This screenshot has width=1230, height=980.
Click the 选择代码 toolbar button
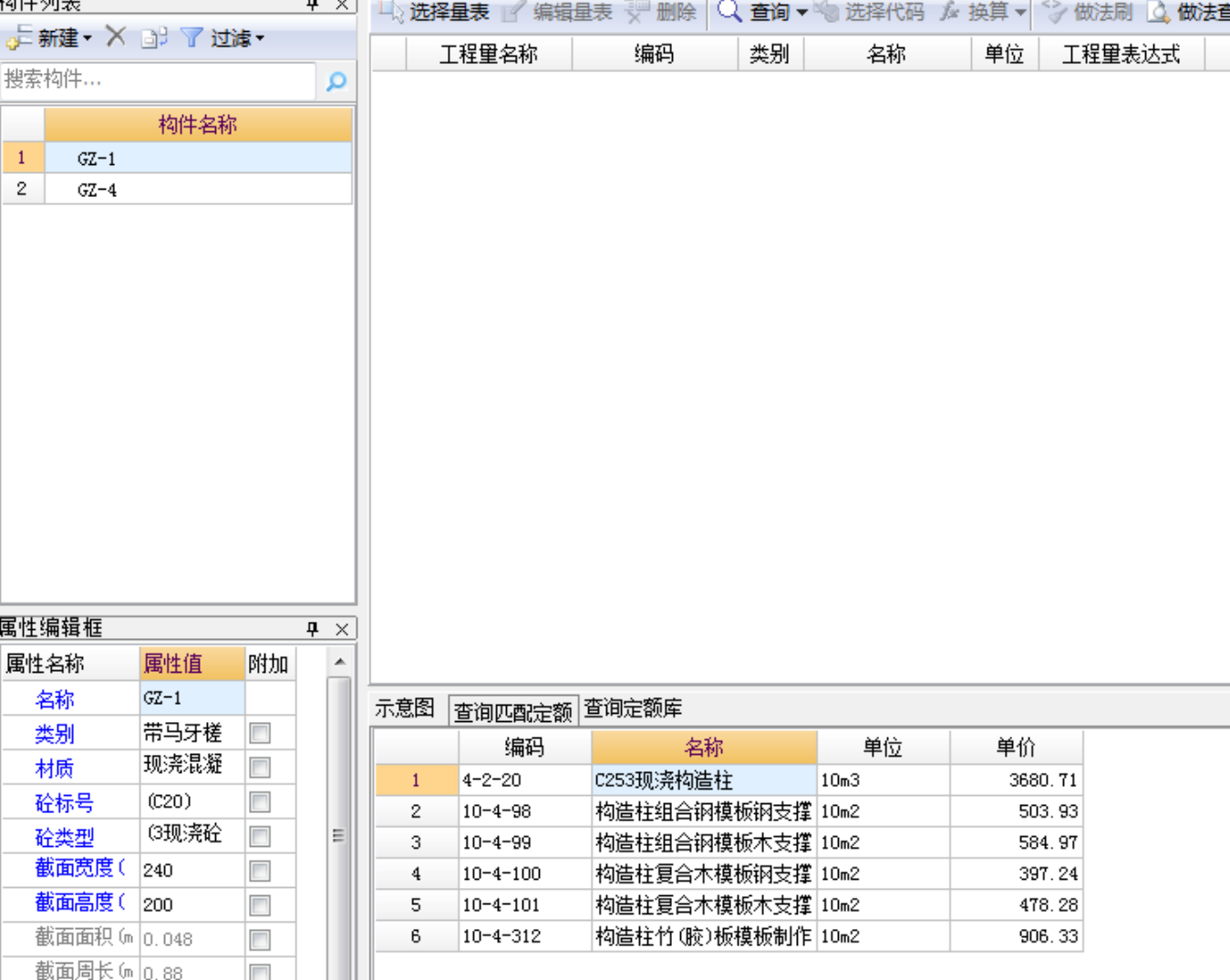coord(871,12)
